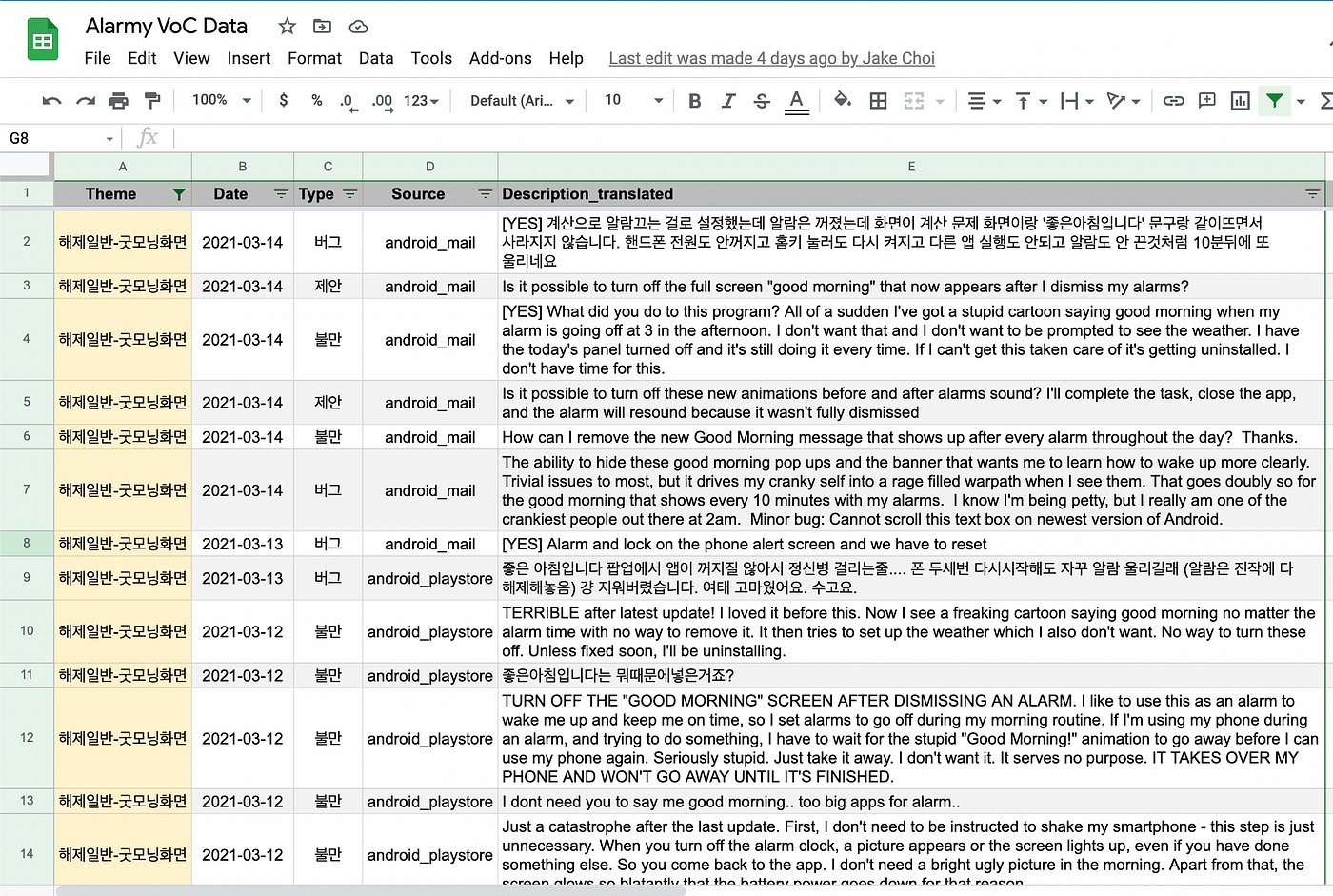Open the Tools menu
1333x896 pixels.
(431, 58)
